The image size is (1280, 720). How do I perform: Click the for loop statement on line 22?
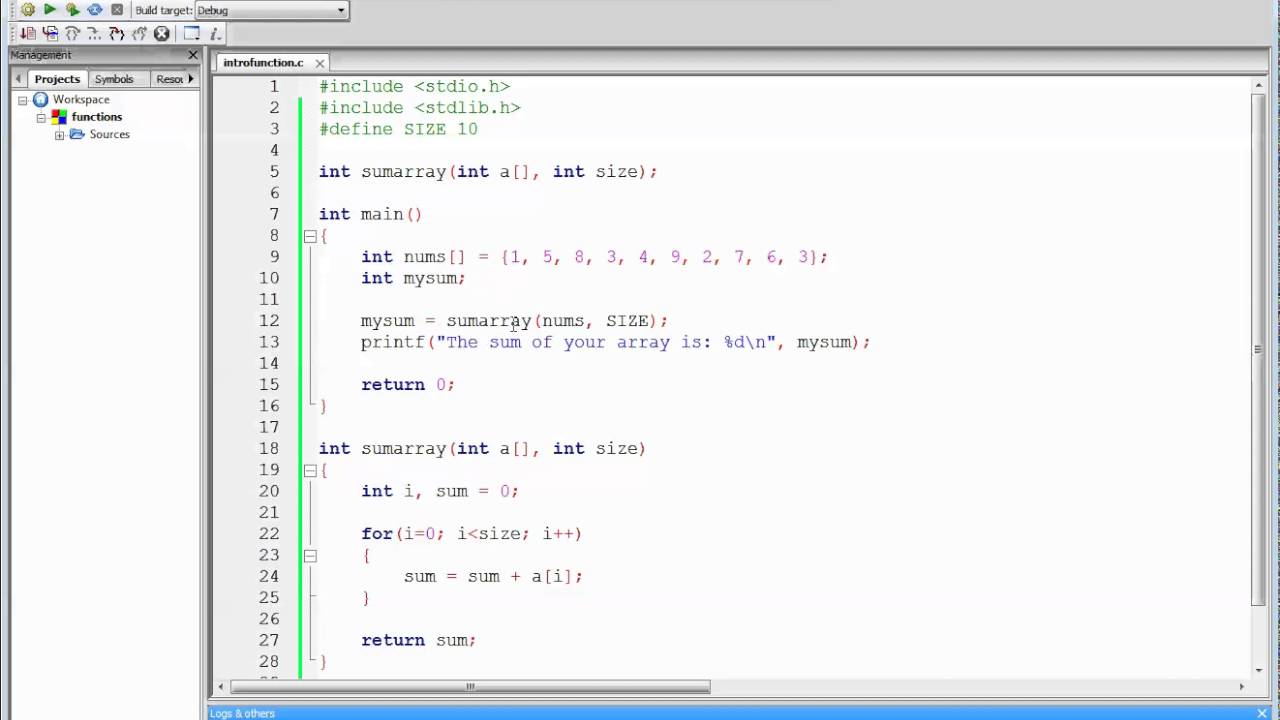point(471,534)
